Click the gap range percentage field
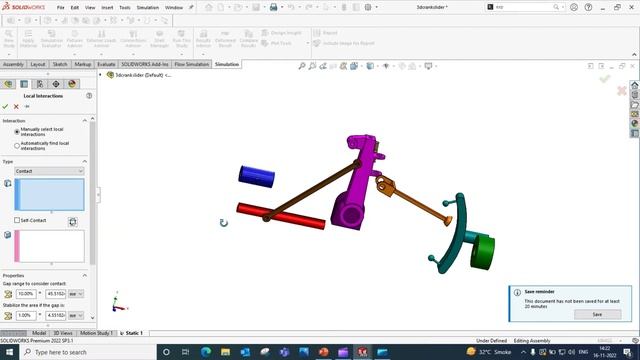This screenshot has height=360, width=640. click(x=26, y=294)
